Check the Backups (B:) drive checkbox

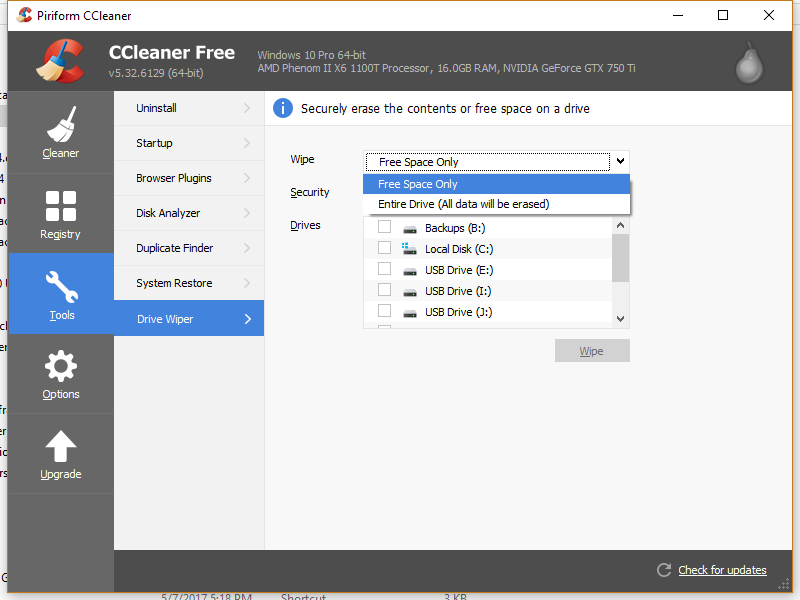[384, 227]
